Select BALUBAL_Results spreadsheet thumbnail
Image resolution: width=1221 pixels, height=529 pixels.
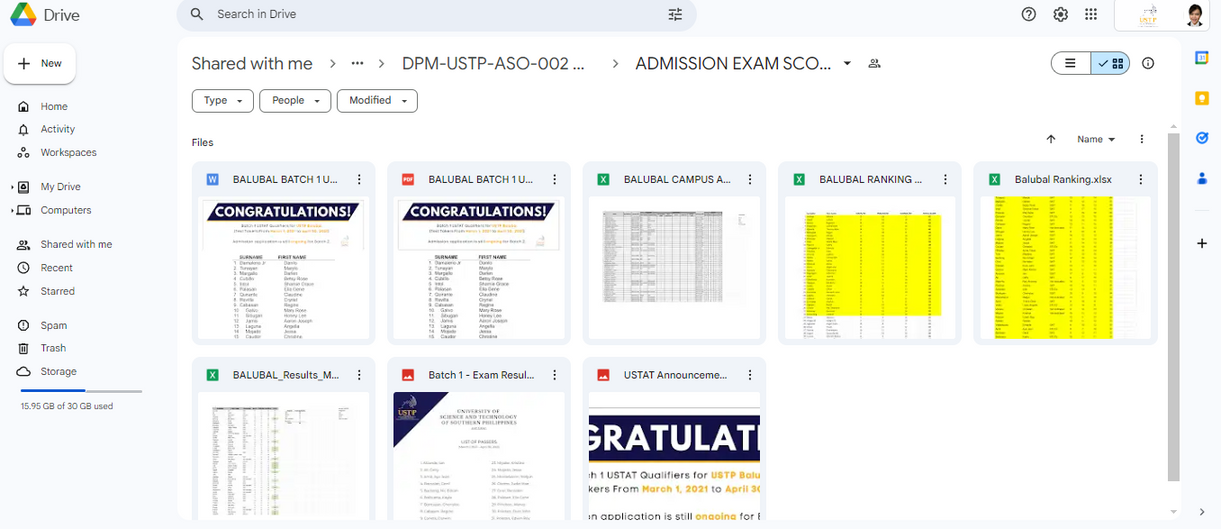point(283,455)
